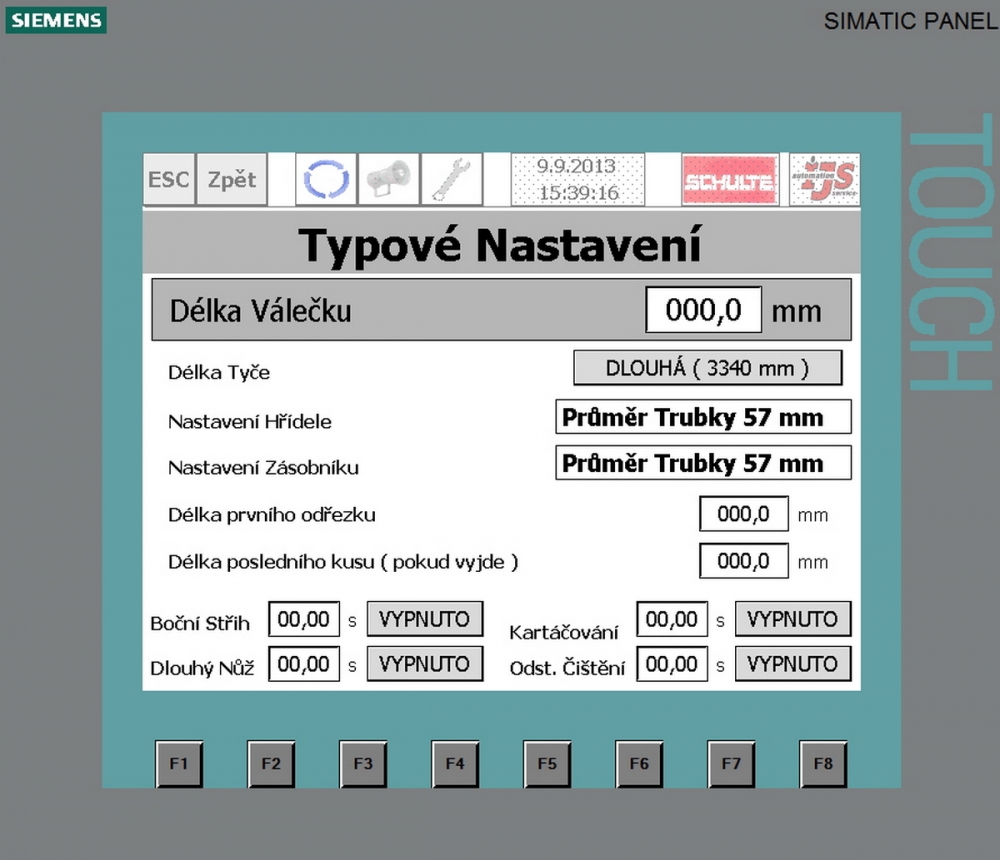Select Délka prvního odřezku value field
This screenshot has height=860, width=1000.
[743, 515]
